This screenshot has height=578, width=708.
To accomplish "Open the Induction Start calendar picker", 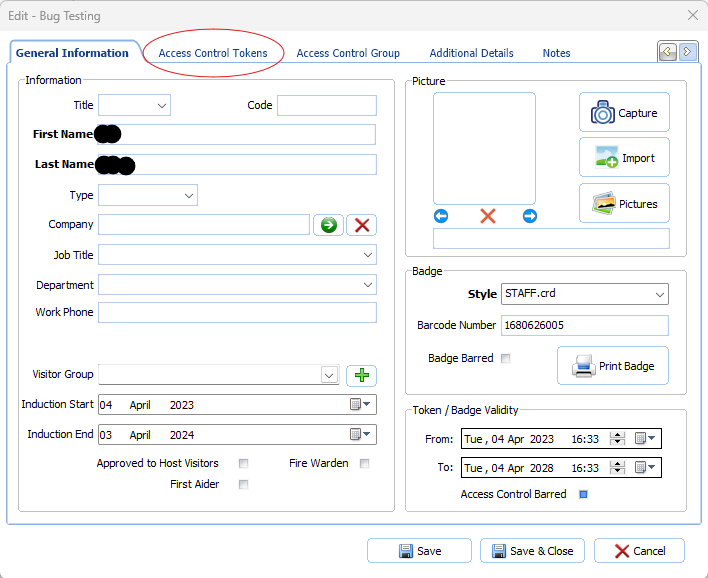I will (x=360, y=404).
